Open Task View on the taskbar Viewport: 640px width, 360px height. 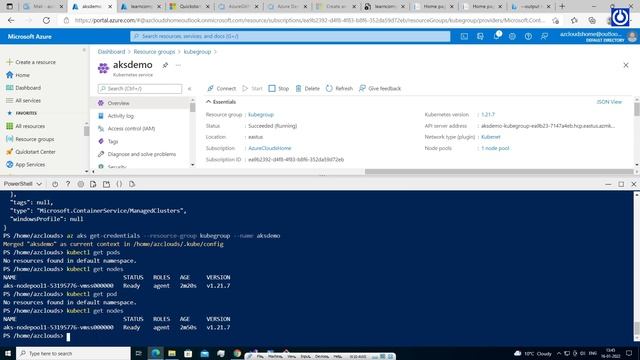click(138, 353)
